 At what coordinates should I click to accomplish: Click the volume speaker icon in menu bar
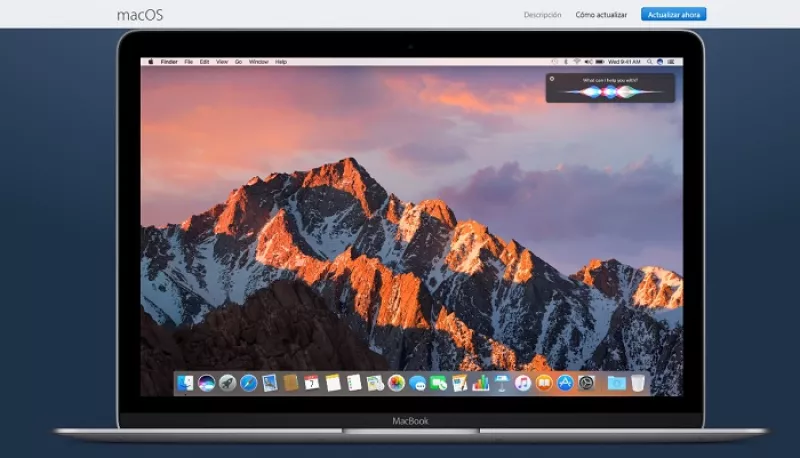click(589, 62)
